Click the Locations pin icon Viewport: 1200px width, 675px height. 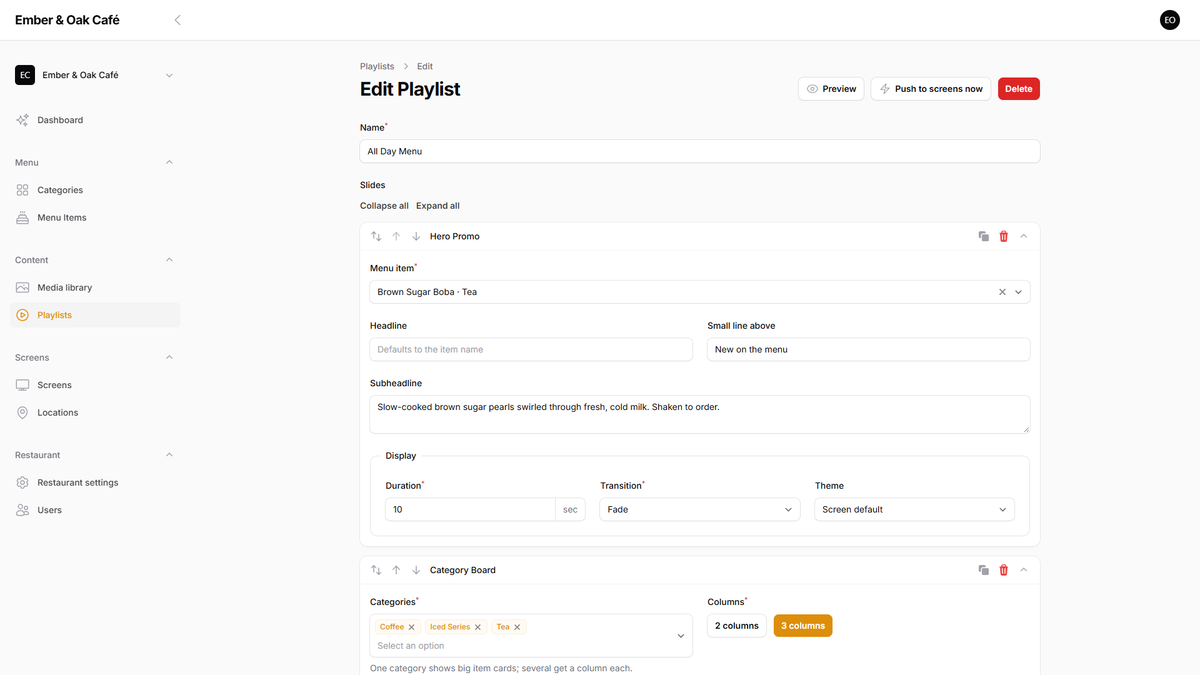point(23,412)
